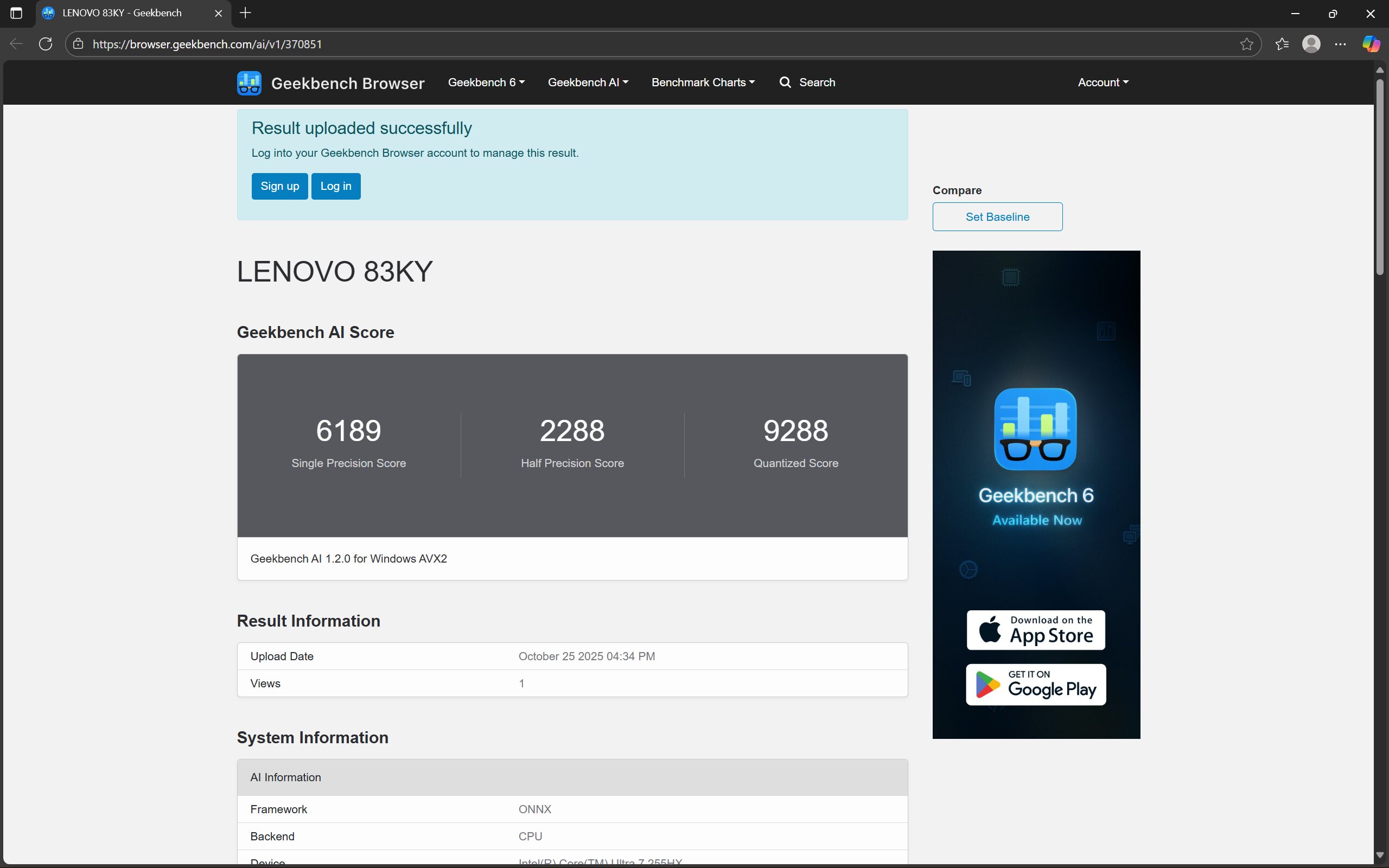
Task: Open the tab actions menu icon
Action: click(x=16, y=12)
